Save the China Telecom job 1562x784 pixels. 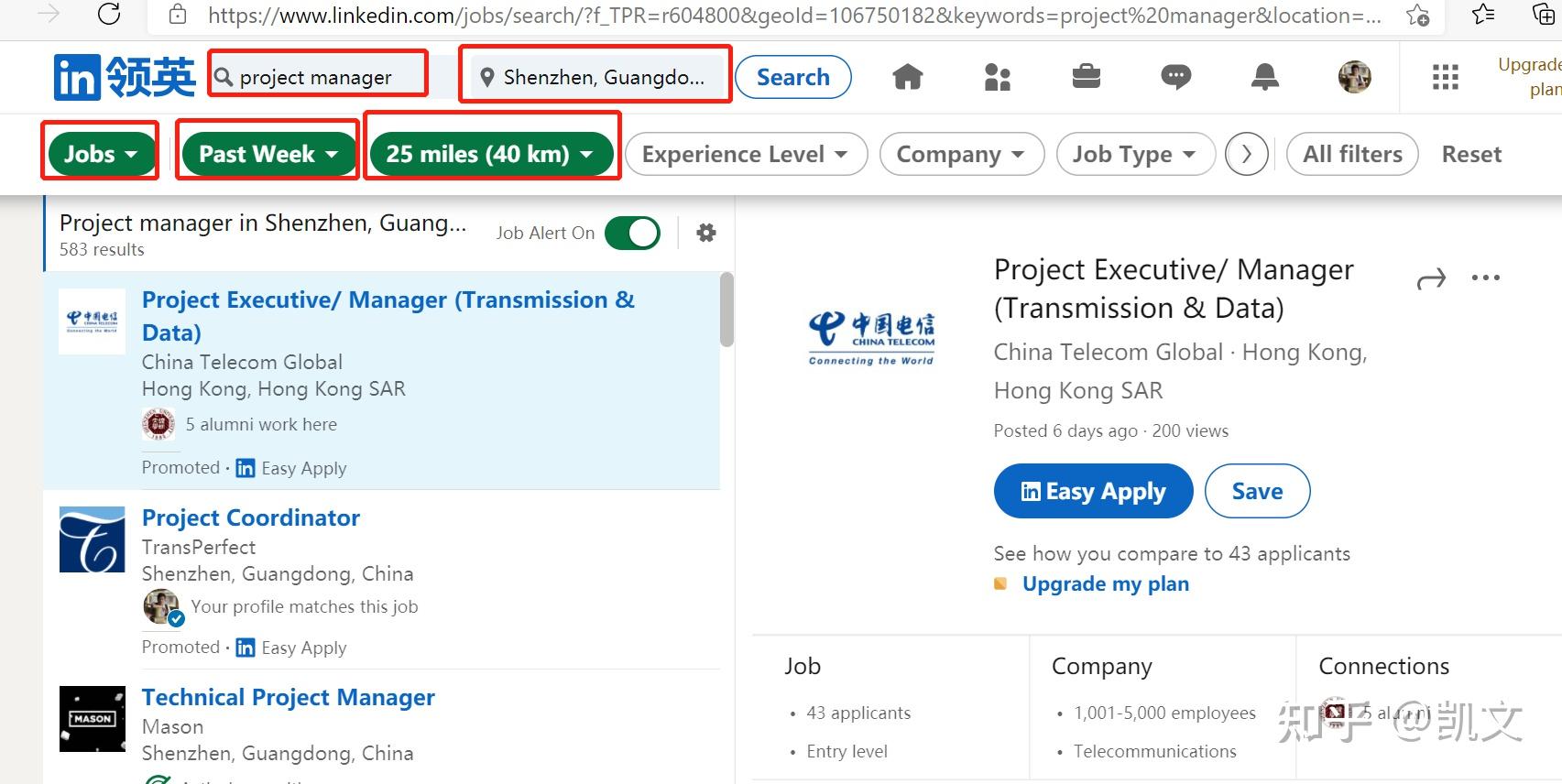click(1257, 492)
